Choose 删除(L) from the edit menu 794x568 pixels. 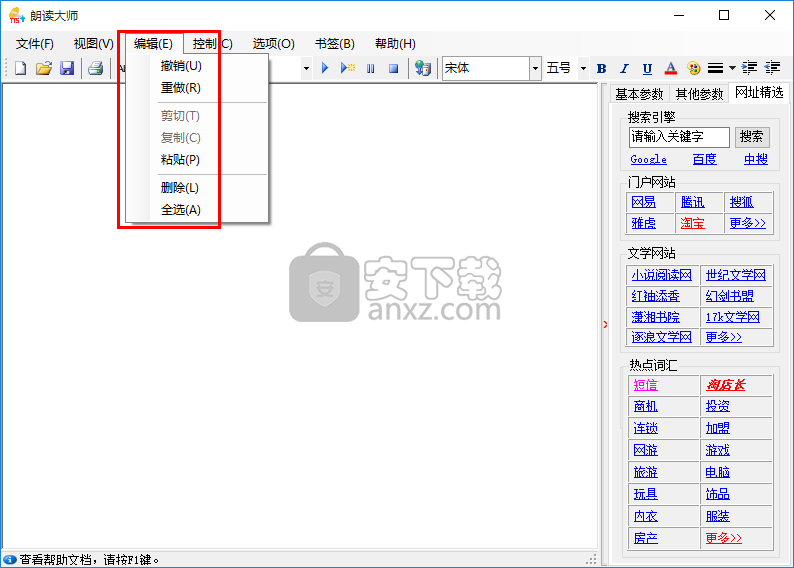(x=197, y=188)
